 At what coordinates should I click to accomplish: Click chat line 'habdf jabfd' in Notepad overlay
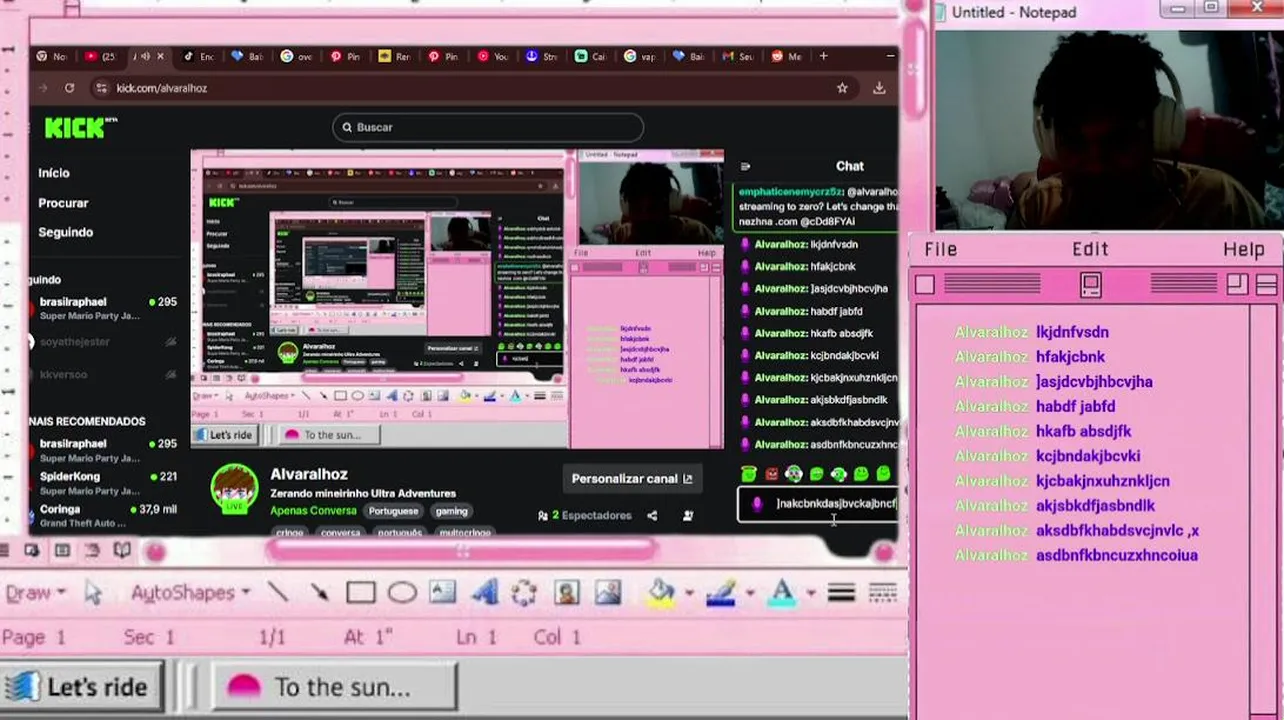click(x=1075, y=407)
